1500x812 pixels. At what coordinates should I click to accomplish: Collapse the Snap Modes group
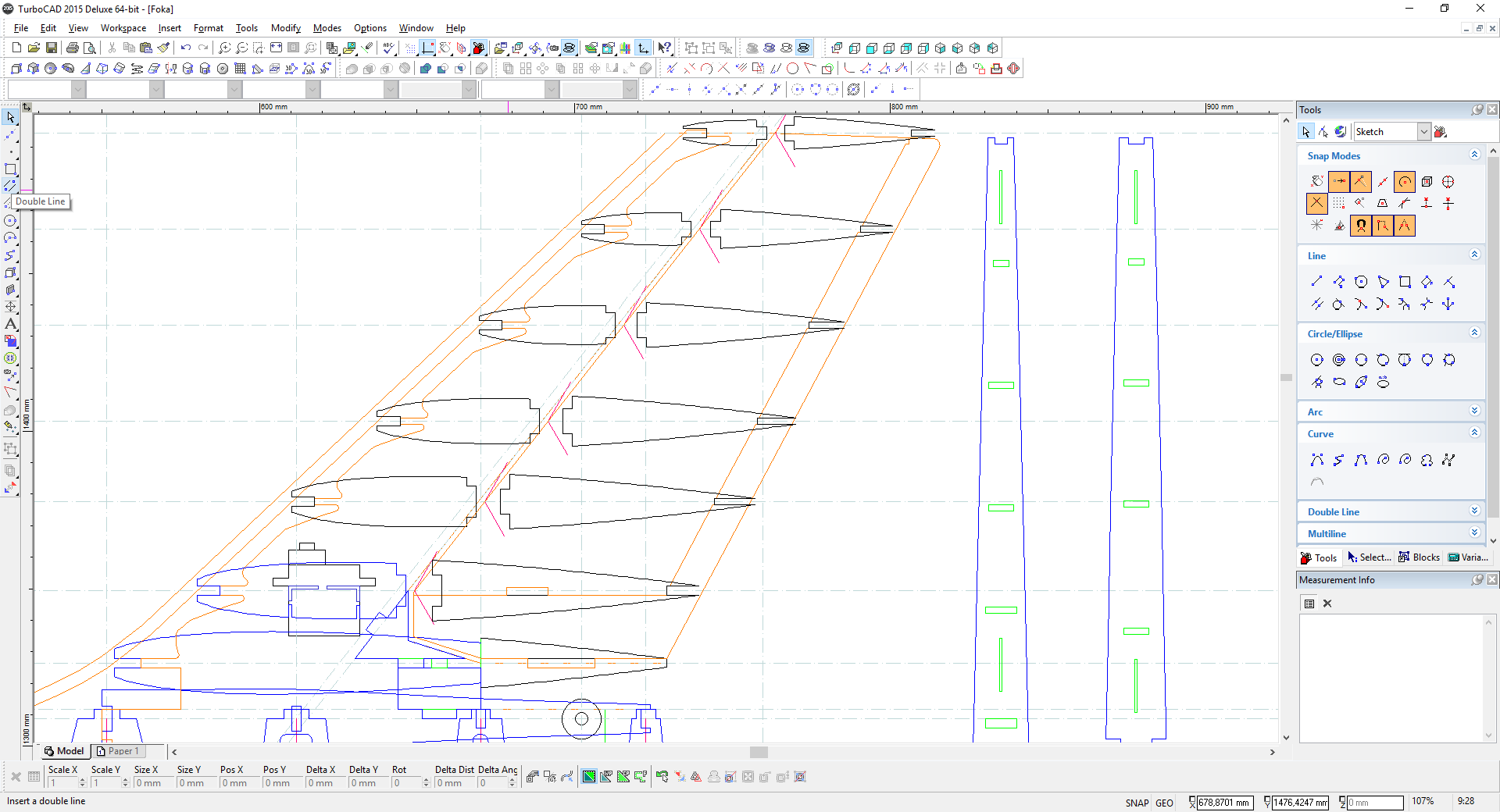[1474, 155]
